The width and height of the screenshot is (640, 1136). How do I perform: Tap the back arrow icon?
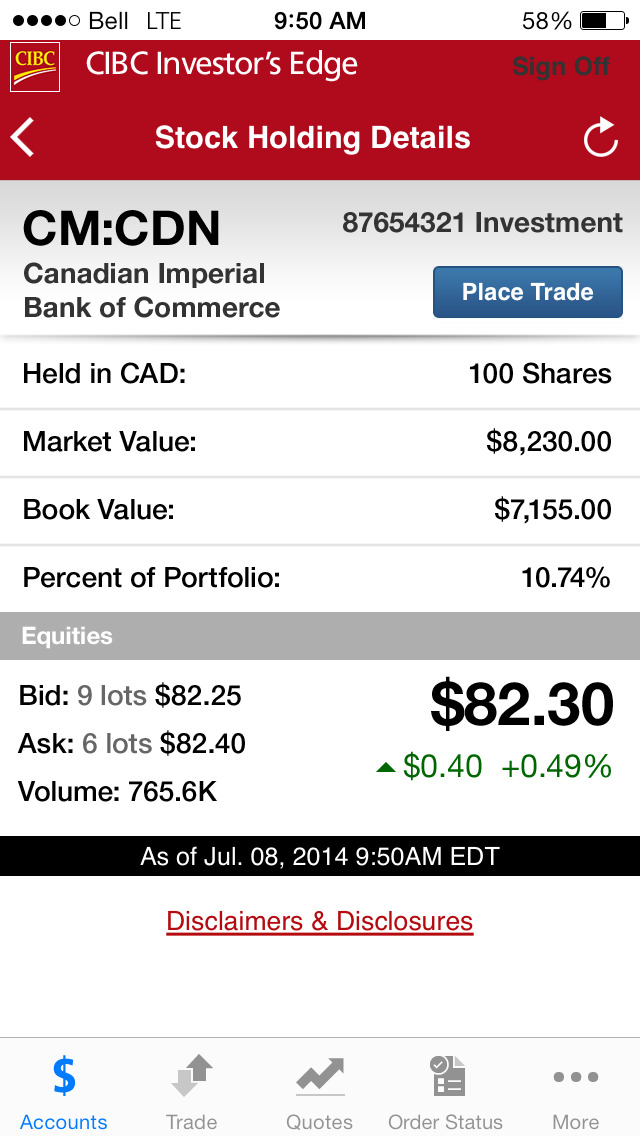24,138
